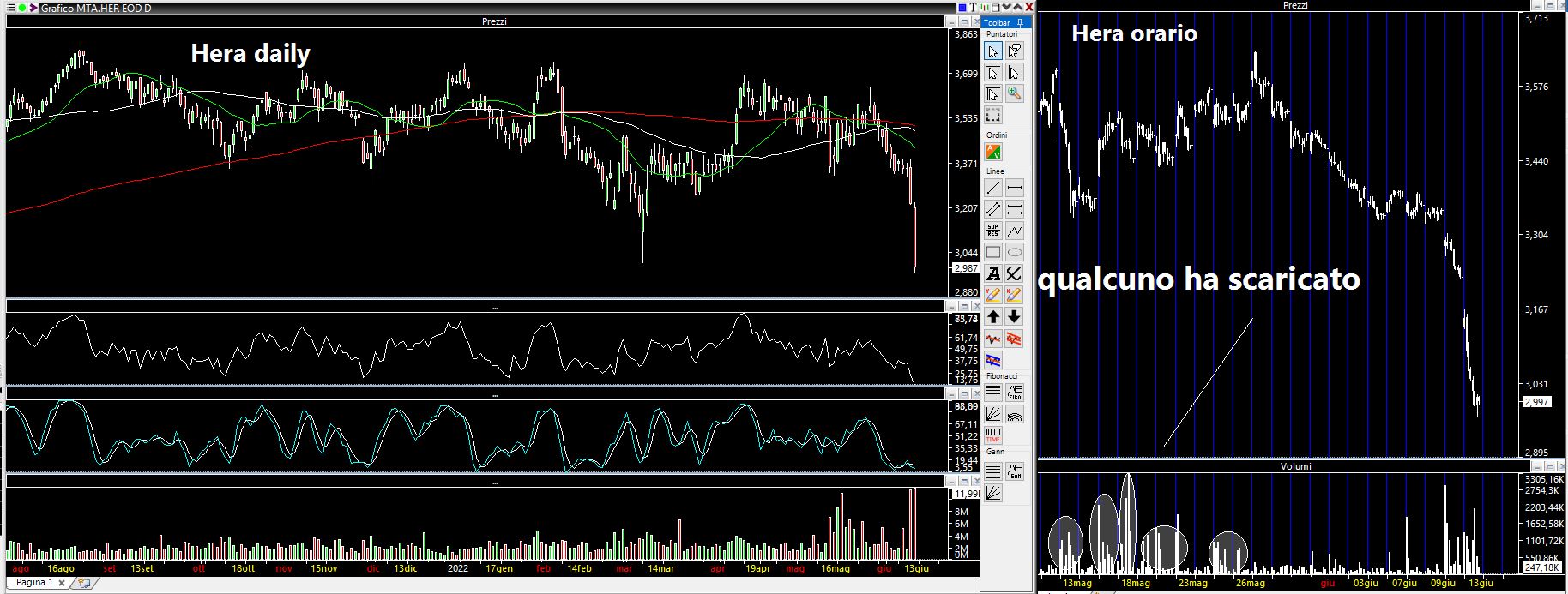Select the vertical-line crosshair pointer
The image size is (1568, 594).
(1014, 73)
